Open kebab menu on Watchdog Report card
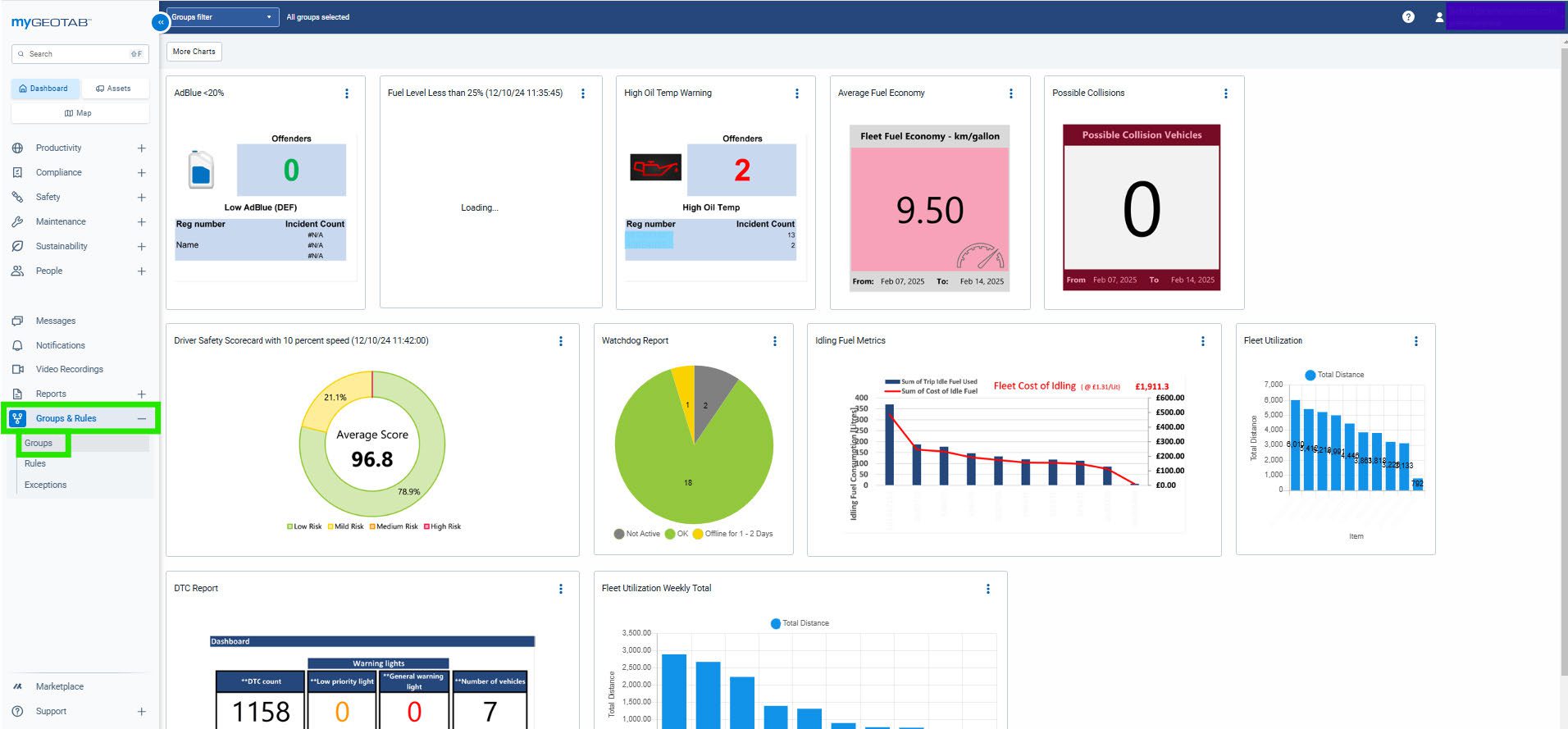Image resolution: width=1568 pixels, height=729 pixels. [x=775, y=341]
